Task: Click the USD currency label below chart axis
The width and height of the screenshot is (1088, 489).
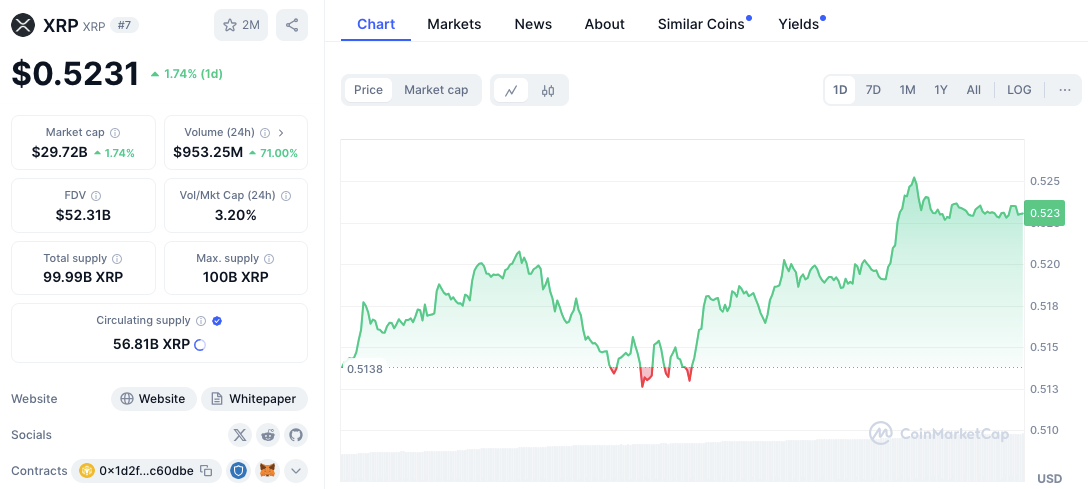Action: (1049, 479)
